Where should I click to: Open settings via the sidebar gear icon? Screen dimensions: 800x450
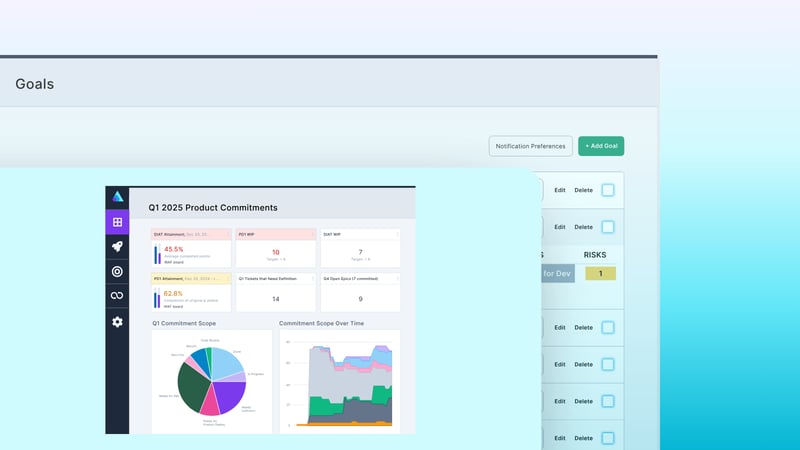point(117,322)
